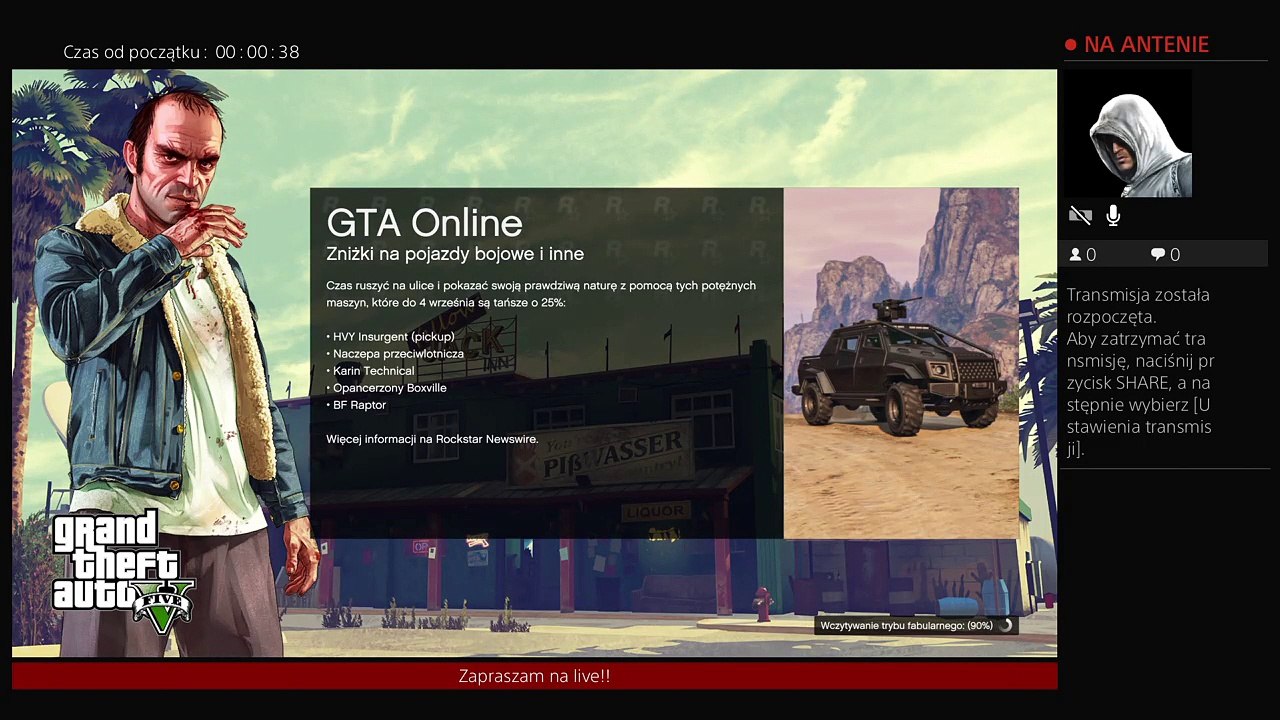Click the red "Zapraszam na live!!" banner
This screenshot has width=1280, height=720.
tap(534, 676)
